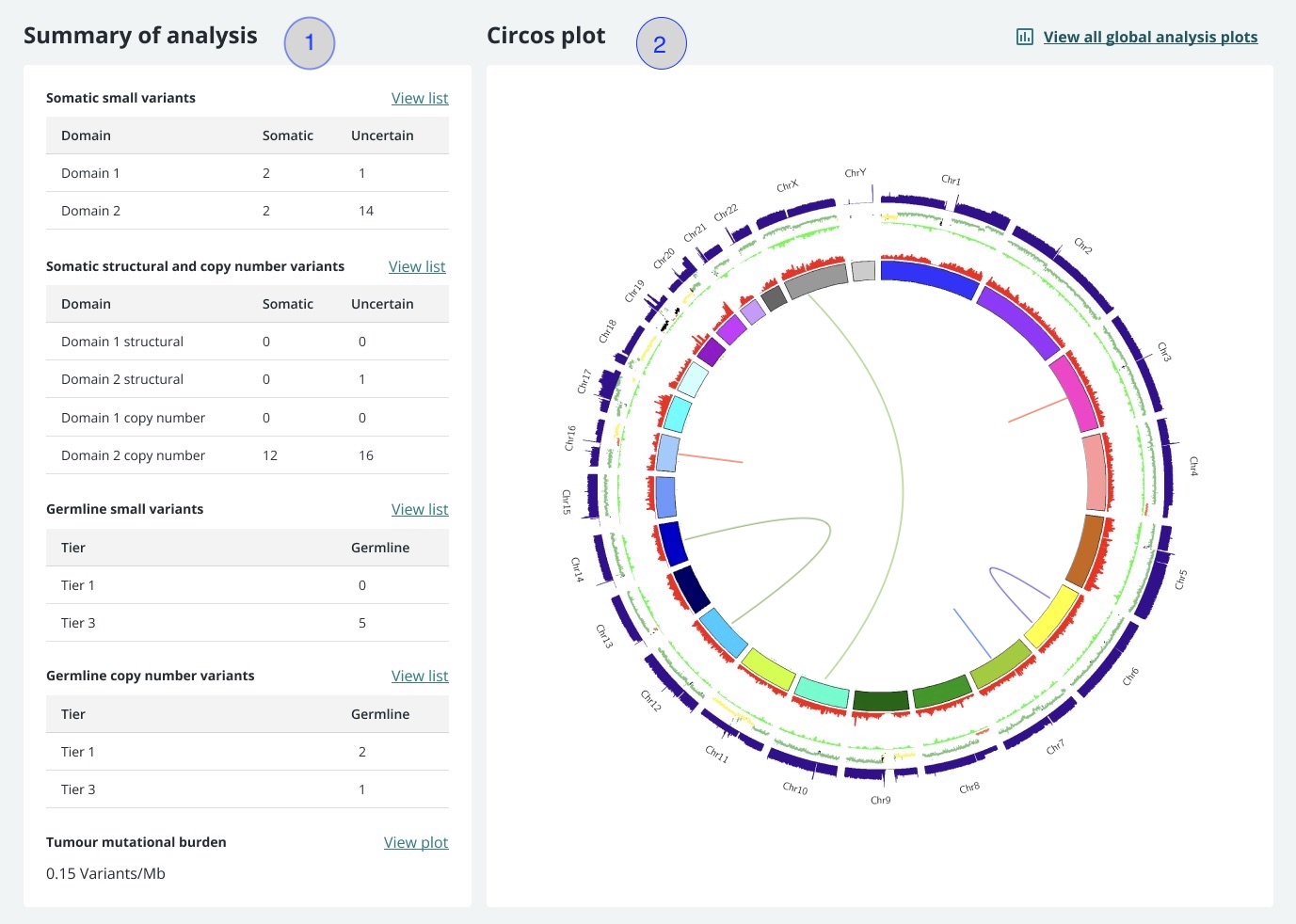Select Domain 1 row in Somatic small variants

click(x=247, y=173)
